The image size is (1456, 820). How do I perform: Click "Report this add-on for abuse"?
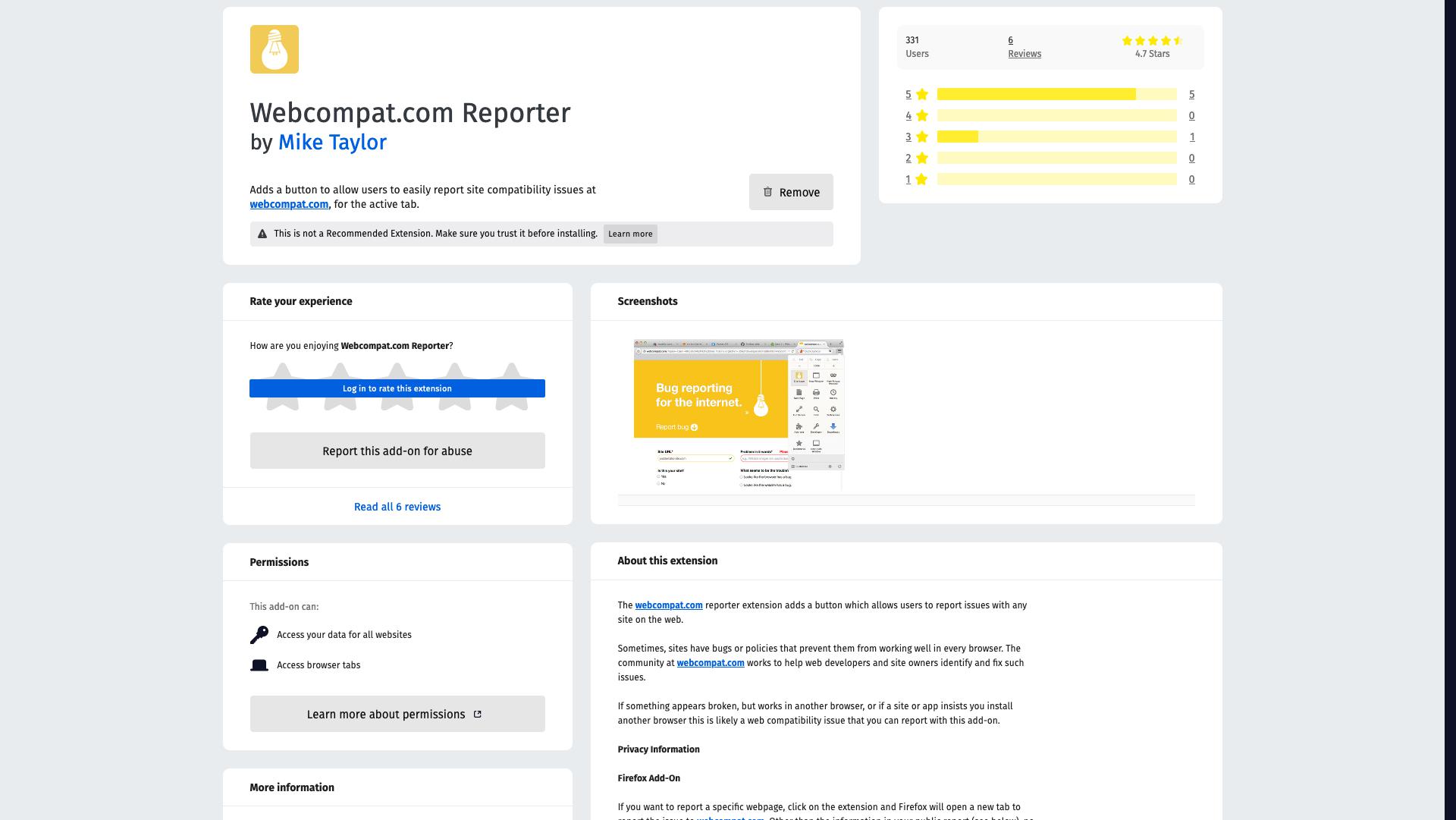[397, 450]
